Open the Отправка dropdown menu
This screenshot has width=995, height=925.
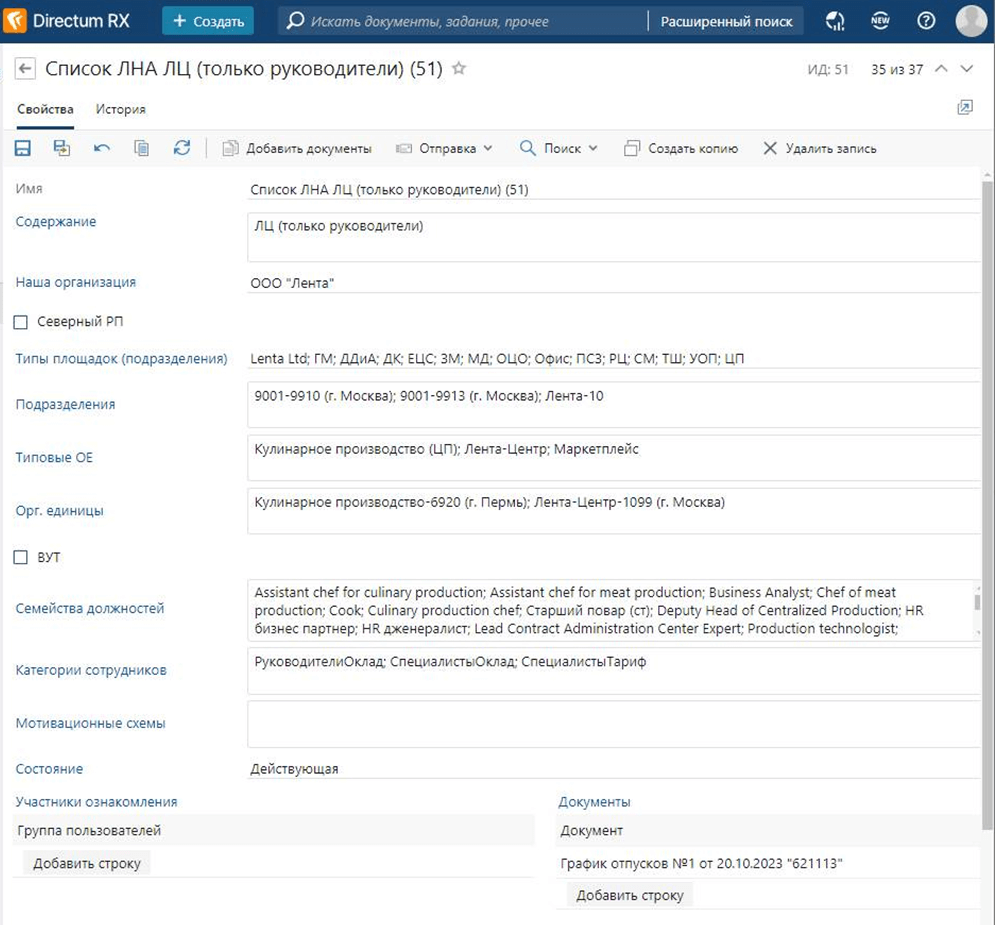(x=444, y=148)
